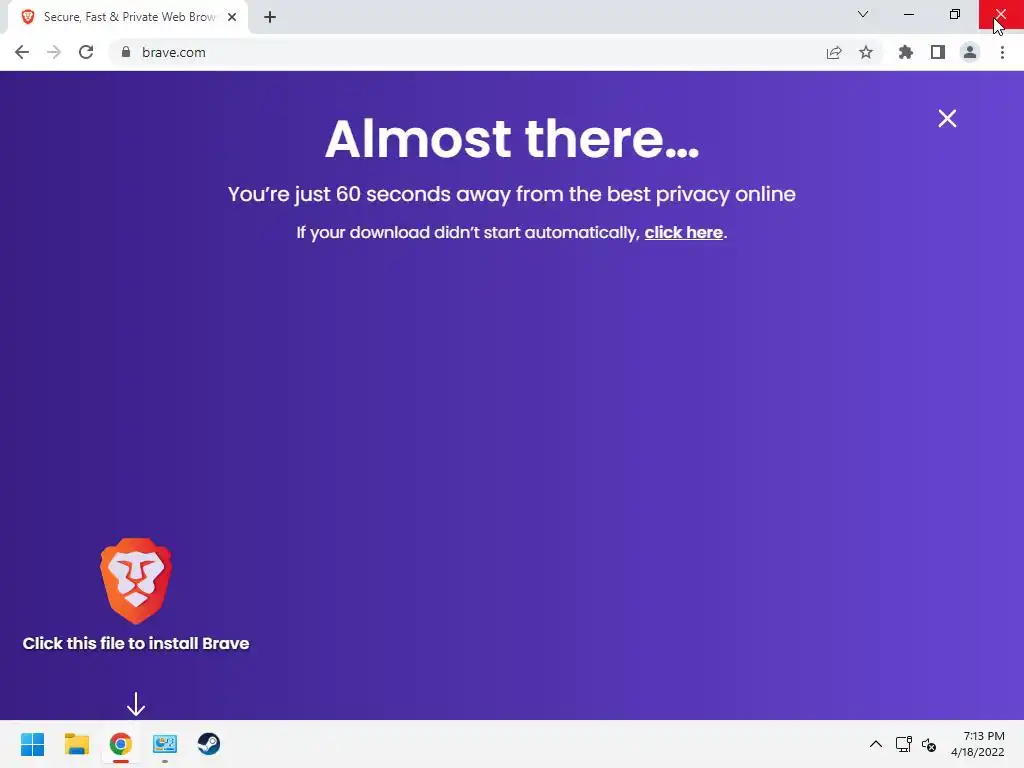
Task: Open network status tray icon
Action: tap(904, 744)
